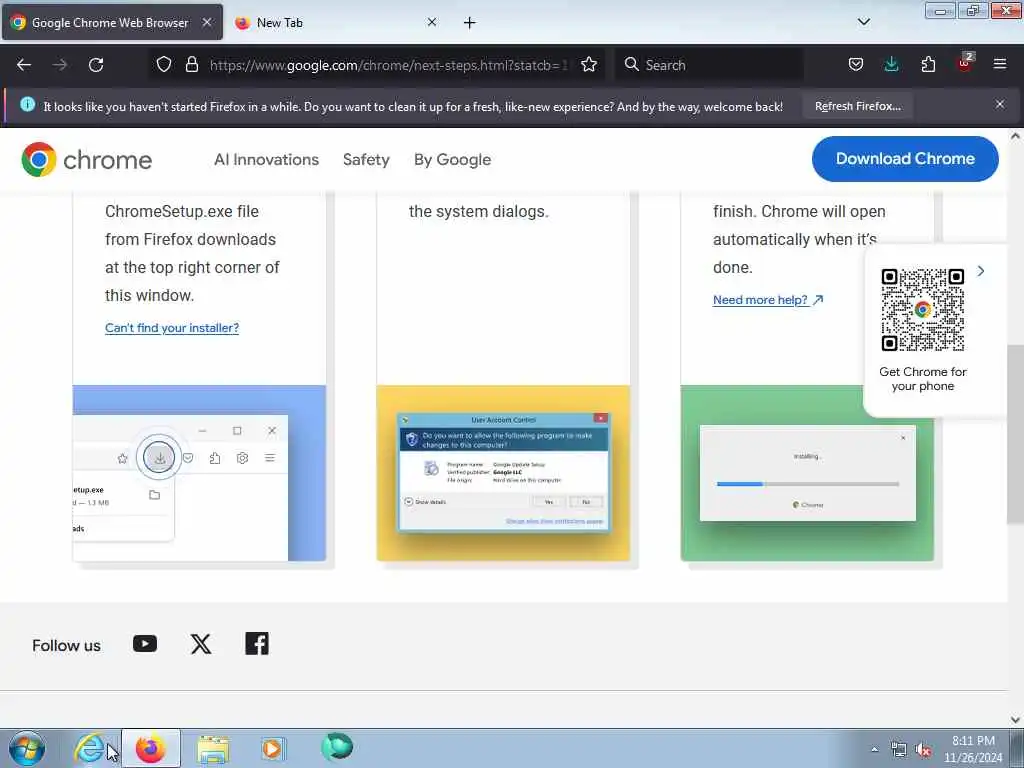Click the scrollbar up arrow
Screen dimensions: 1024x768
pyautogui.click(x=1015, y=136)
